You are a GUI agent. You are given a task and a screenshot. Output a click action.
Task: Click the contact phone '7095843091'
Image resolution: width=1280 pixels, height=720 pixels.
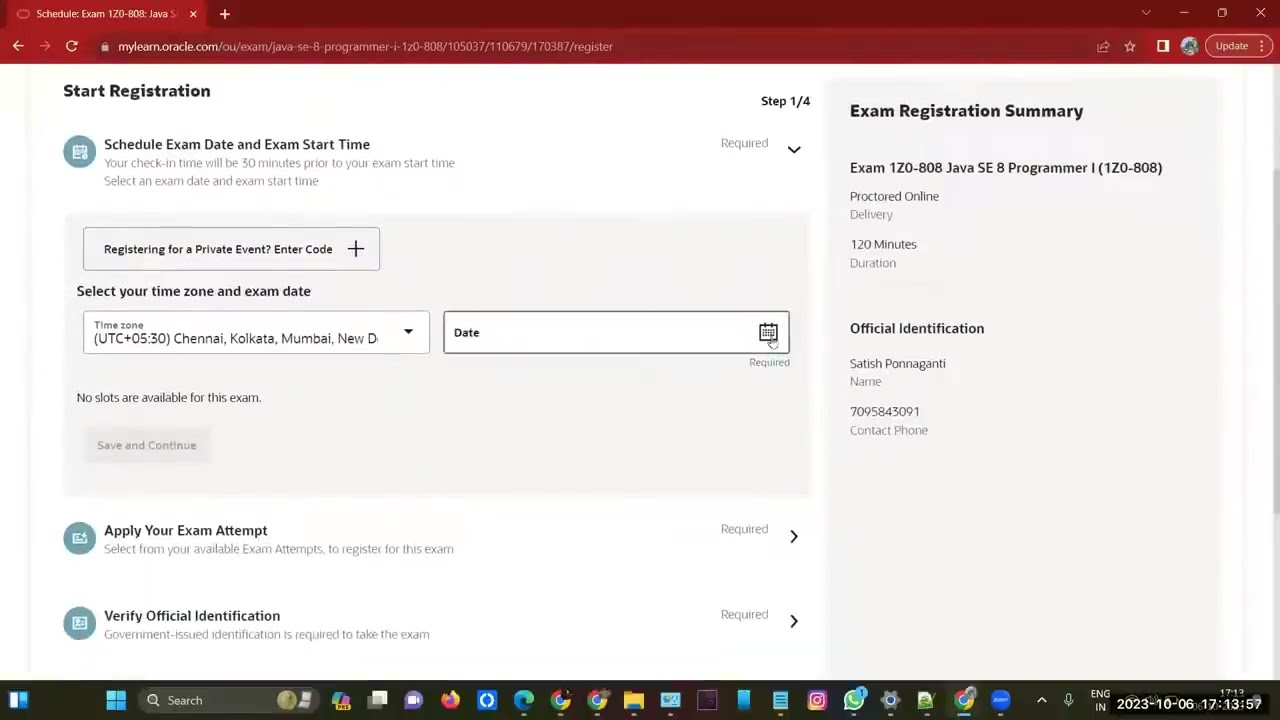[884, 411]
